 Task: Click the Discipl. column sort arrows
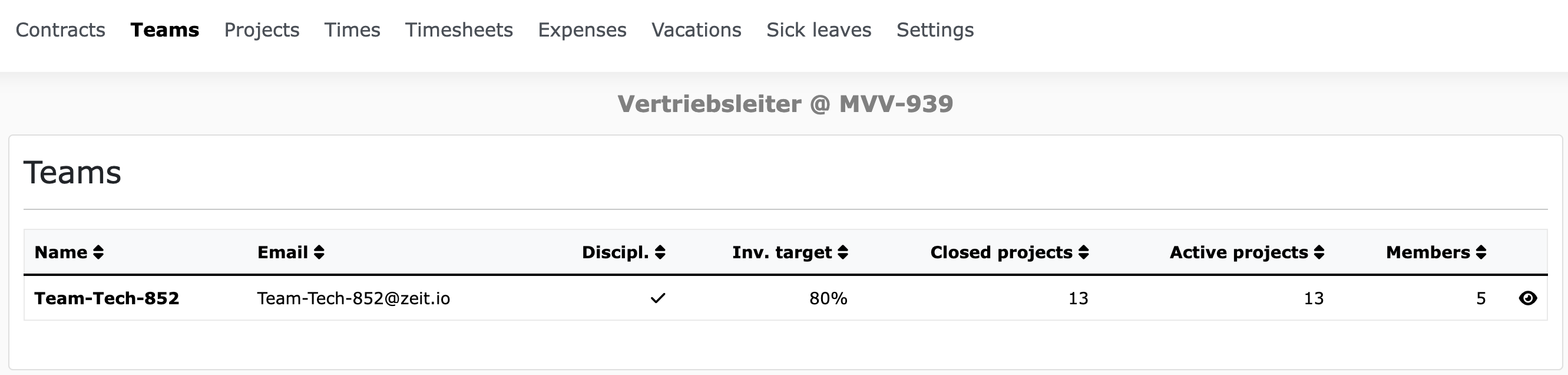click(x=660, y=252)
